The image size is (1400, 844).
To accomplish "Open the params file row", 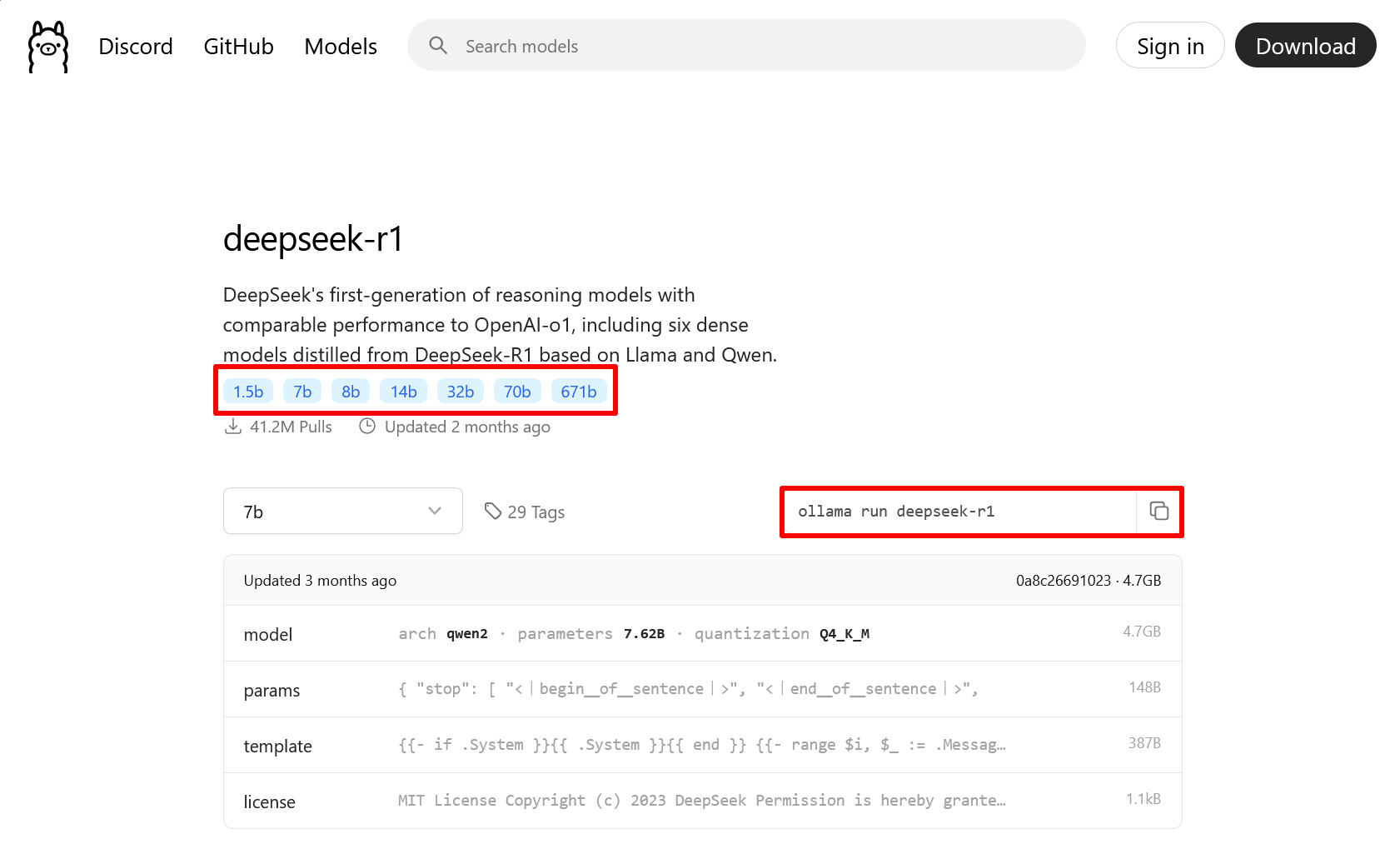I will tap(703, 689).
